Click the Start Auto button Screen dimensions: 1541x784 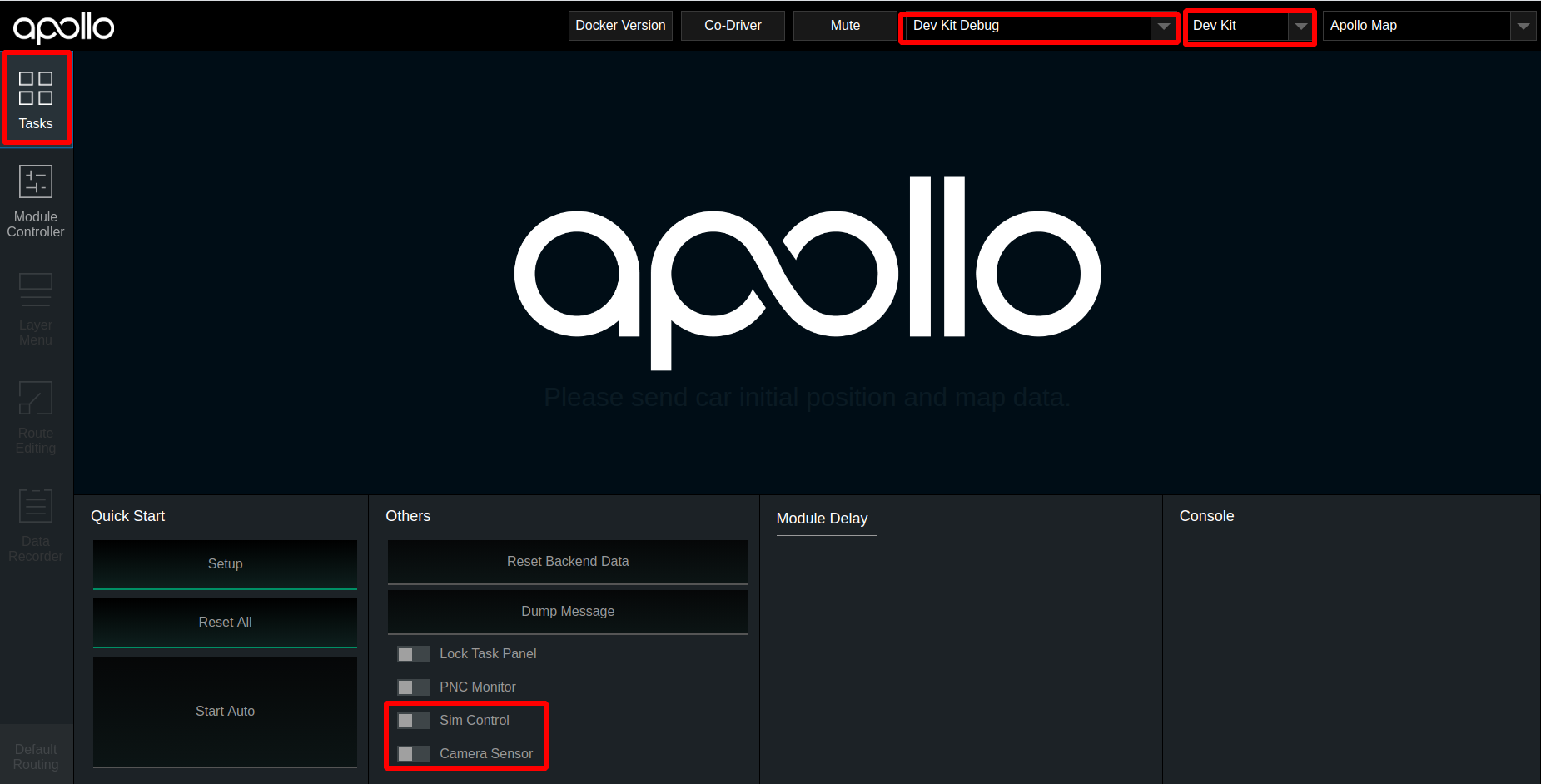coord(225,712)
